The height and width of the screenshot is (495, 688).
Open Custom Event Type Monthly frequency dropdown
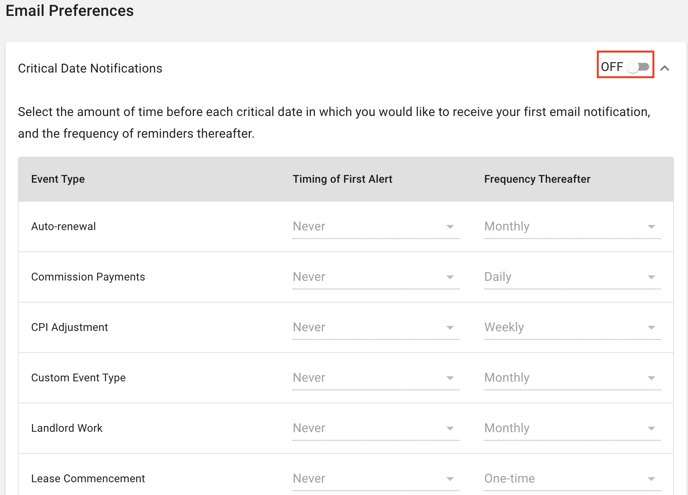572,378
